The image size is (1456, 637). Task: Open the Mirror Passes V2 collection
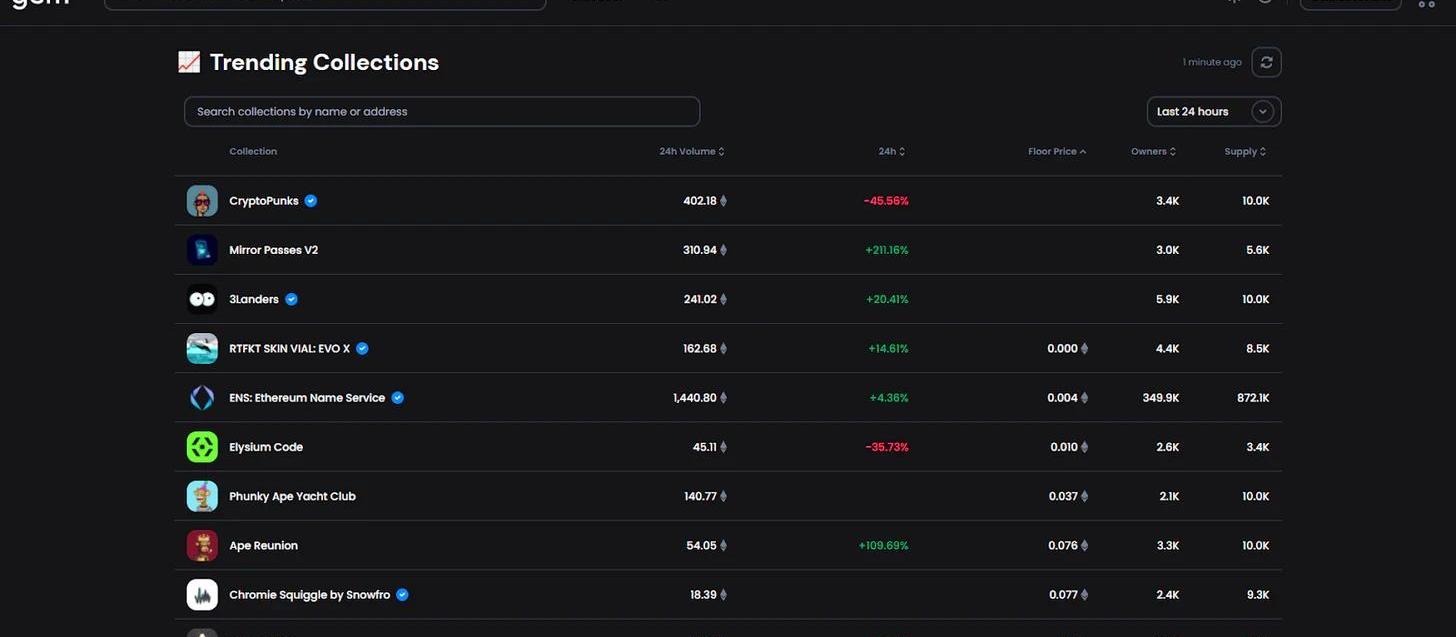pos(274,250)
